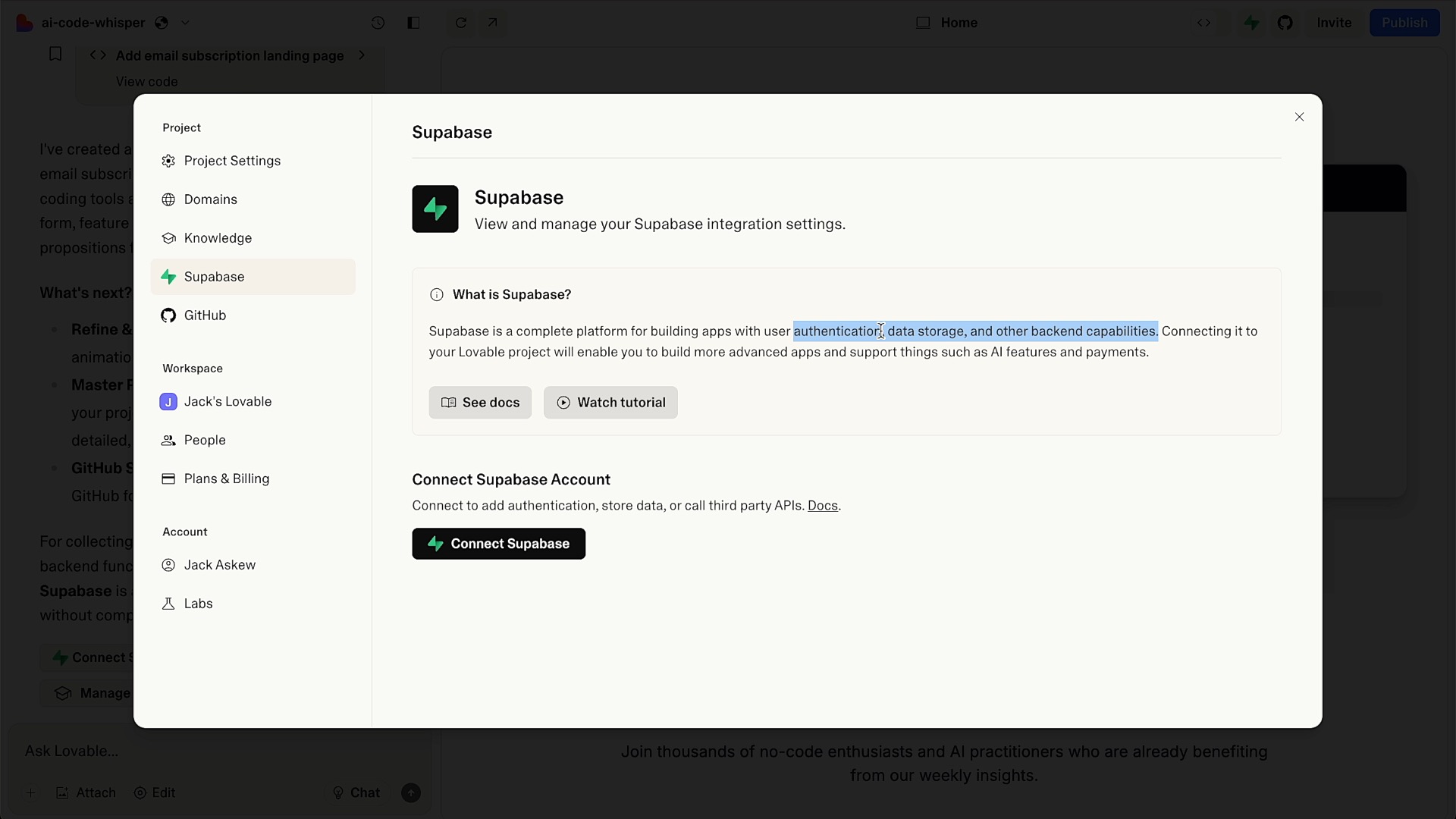Open the Docs hyperlink
Viewport: 1456px width, 819px height.
(822, 506)
